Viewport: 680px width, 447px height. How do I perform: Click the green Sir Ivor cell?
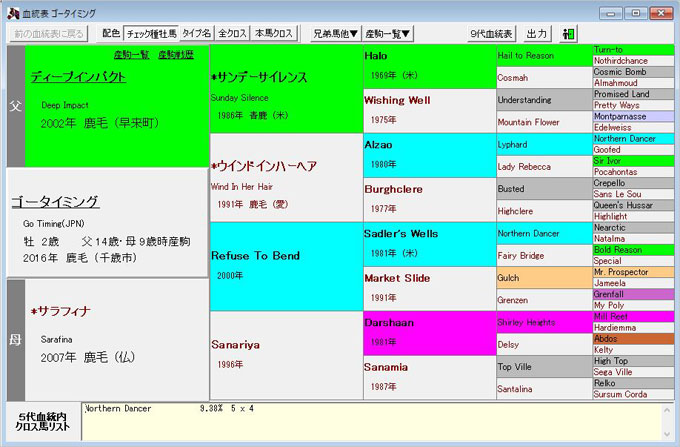click(633, 161)
